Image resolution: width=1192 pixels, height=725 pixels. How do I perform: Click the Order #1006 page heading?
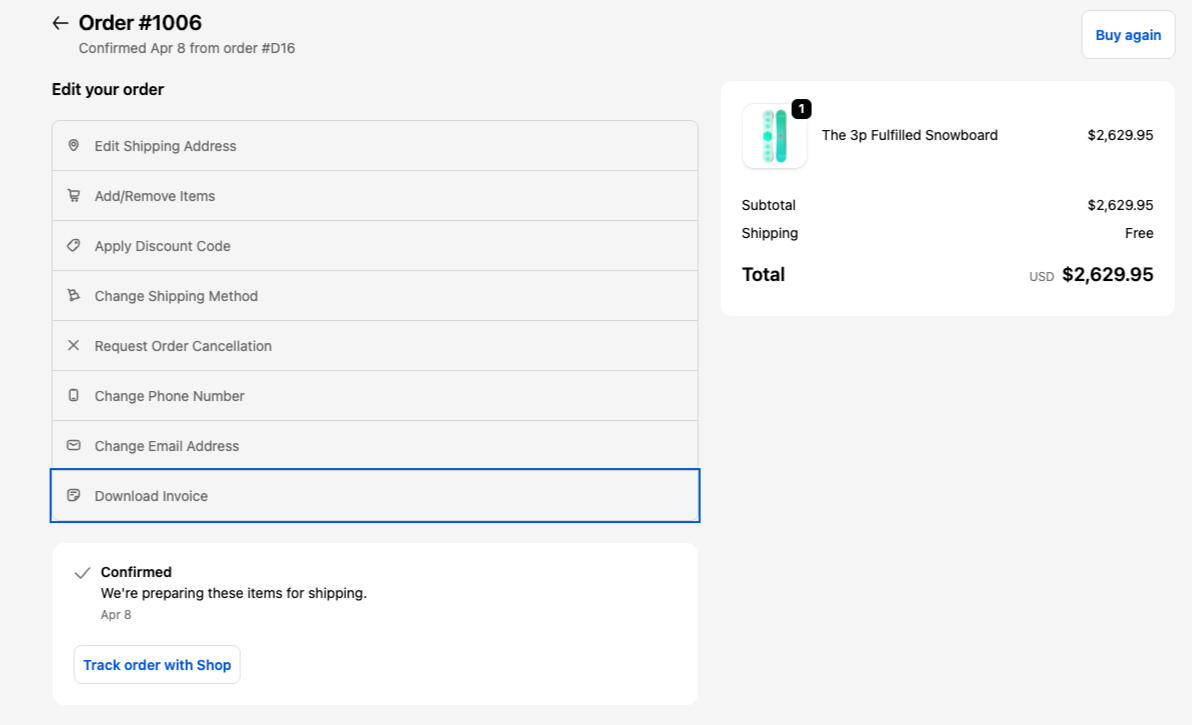click(140, 23)
